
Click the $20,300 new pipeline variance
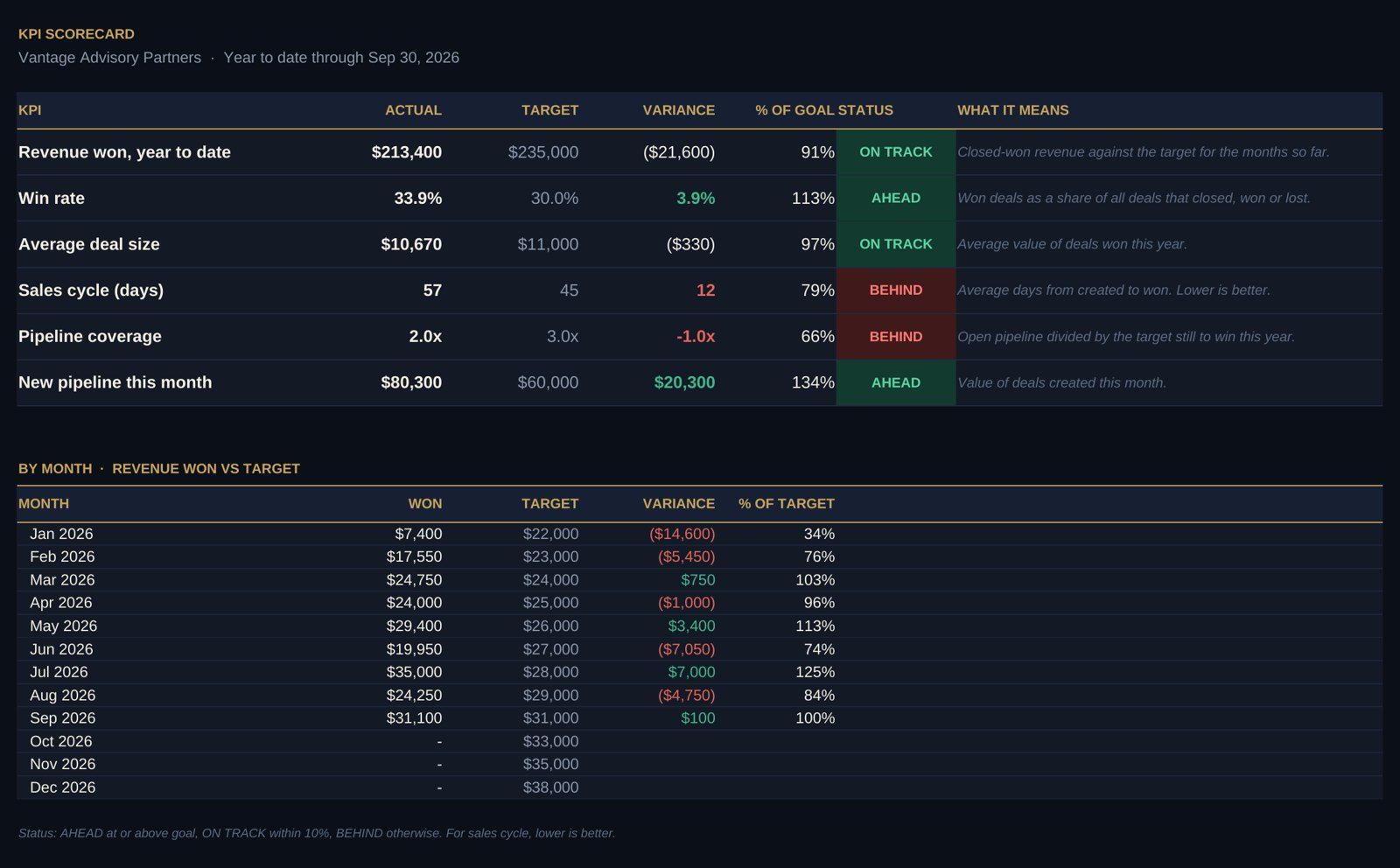point(684,382)
